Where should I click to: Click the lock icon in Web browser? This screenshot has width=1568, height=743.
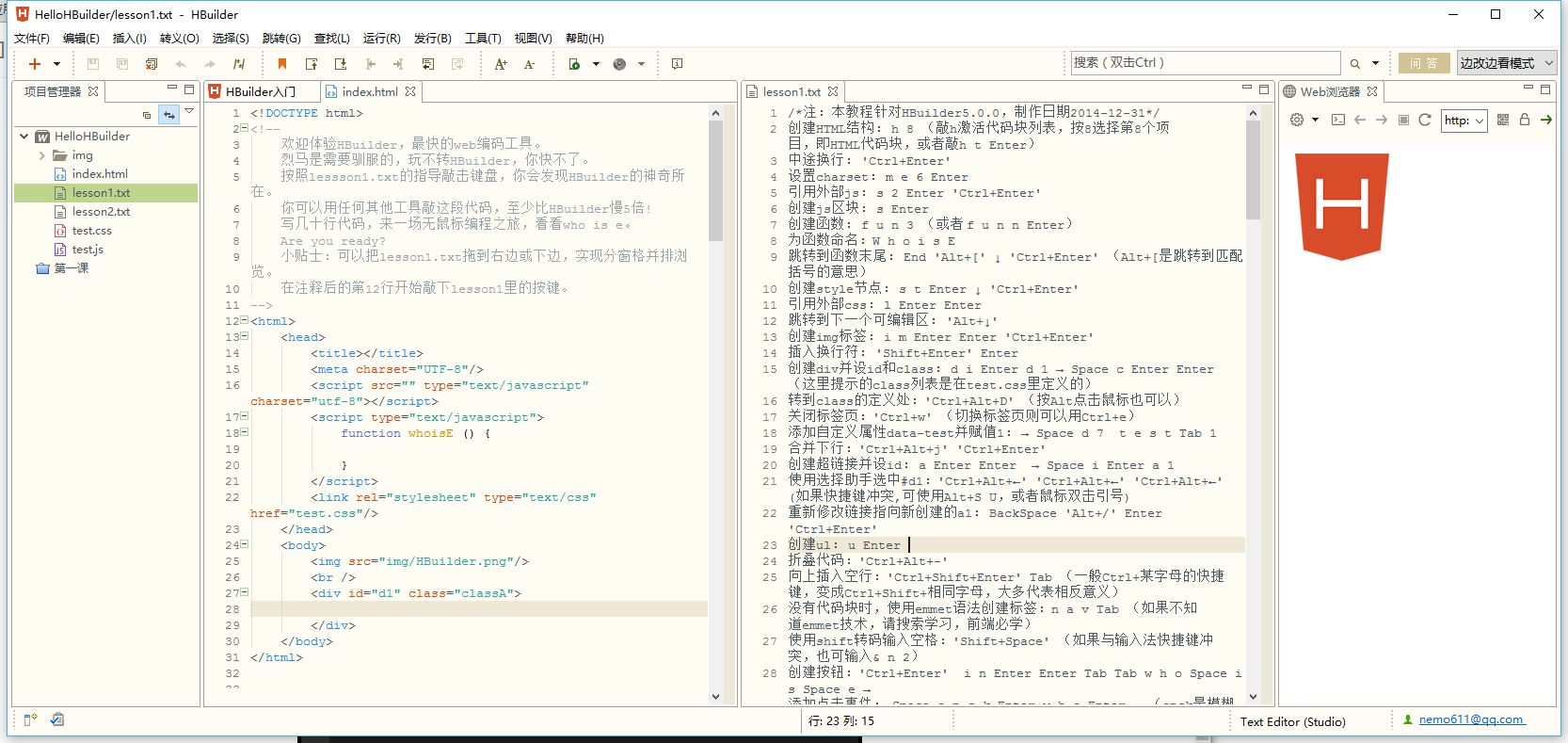click(1525, 120)
